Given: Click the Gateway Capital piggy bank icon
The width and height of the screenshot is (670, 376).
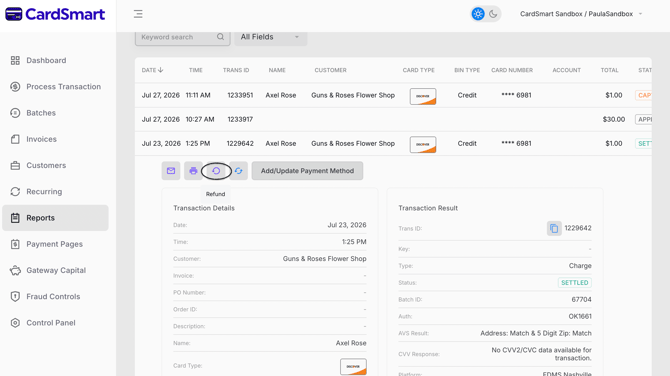Looking at the screenshot, I should (x=15, y=270).
